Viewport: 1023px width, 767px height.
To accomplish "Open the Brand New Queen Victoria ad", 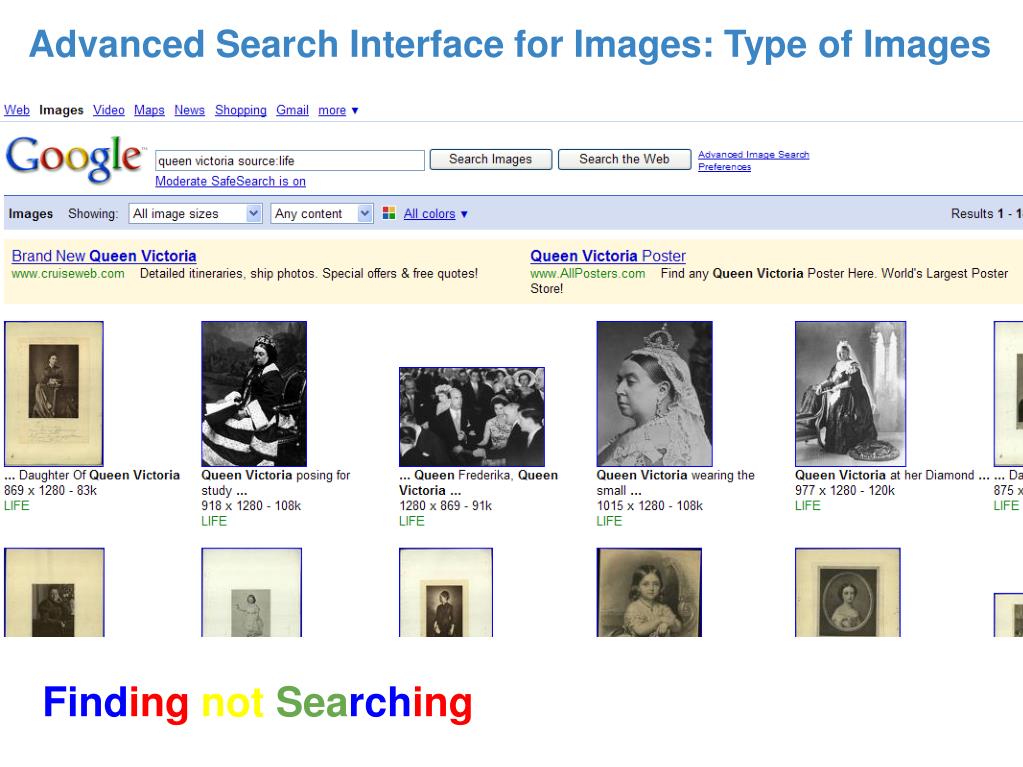I will (104, 256).
